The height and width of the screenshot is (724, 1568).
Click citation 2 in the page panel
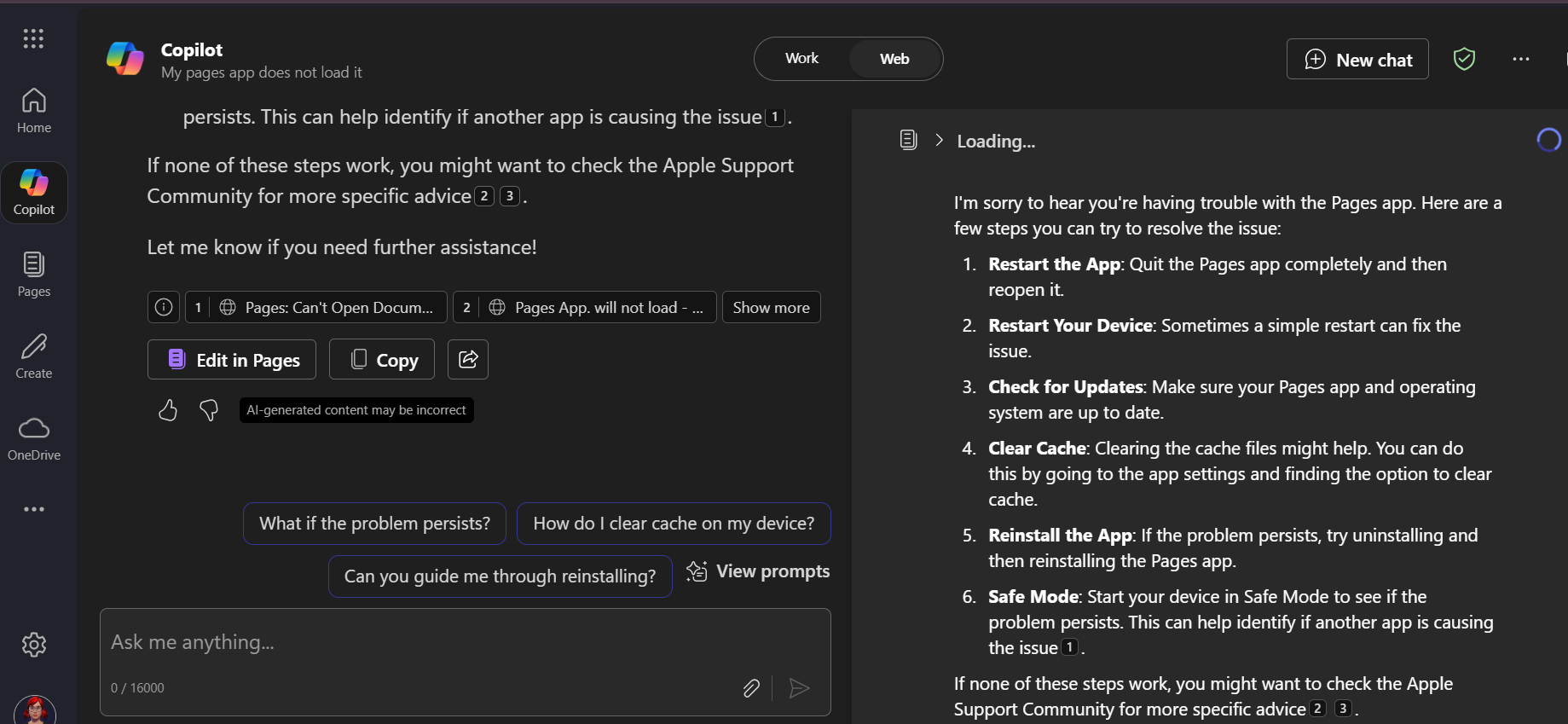[1318, 709]
